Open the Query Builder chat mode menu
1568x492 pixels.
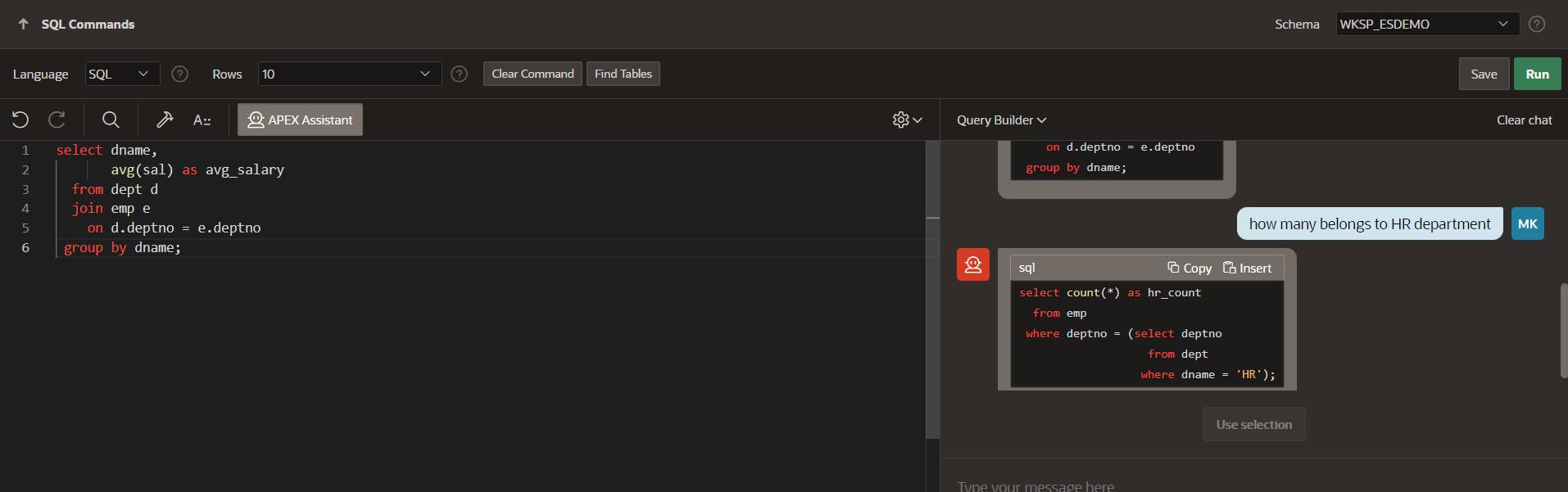(x=1001, y=120)
